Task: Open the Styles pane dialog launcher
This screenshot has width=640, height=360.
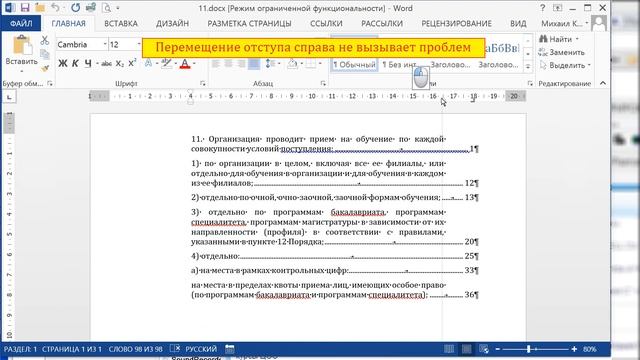Action: [x=530, y=83]
